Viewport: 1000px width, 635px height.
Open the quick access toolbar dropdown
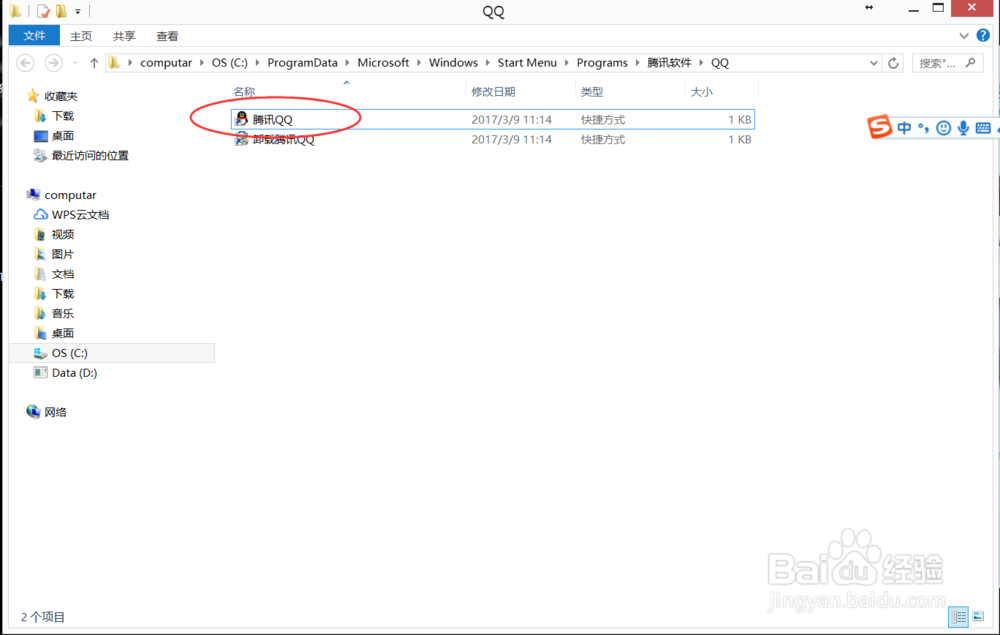(x=77, y=11)
